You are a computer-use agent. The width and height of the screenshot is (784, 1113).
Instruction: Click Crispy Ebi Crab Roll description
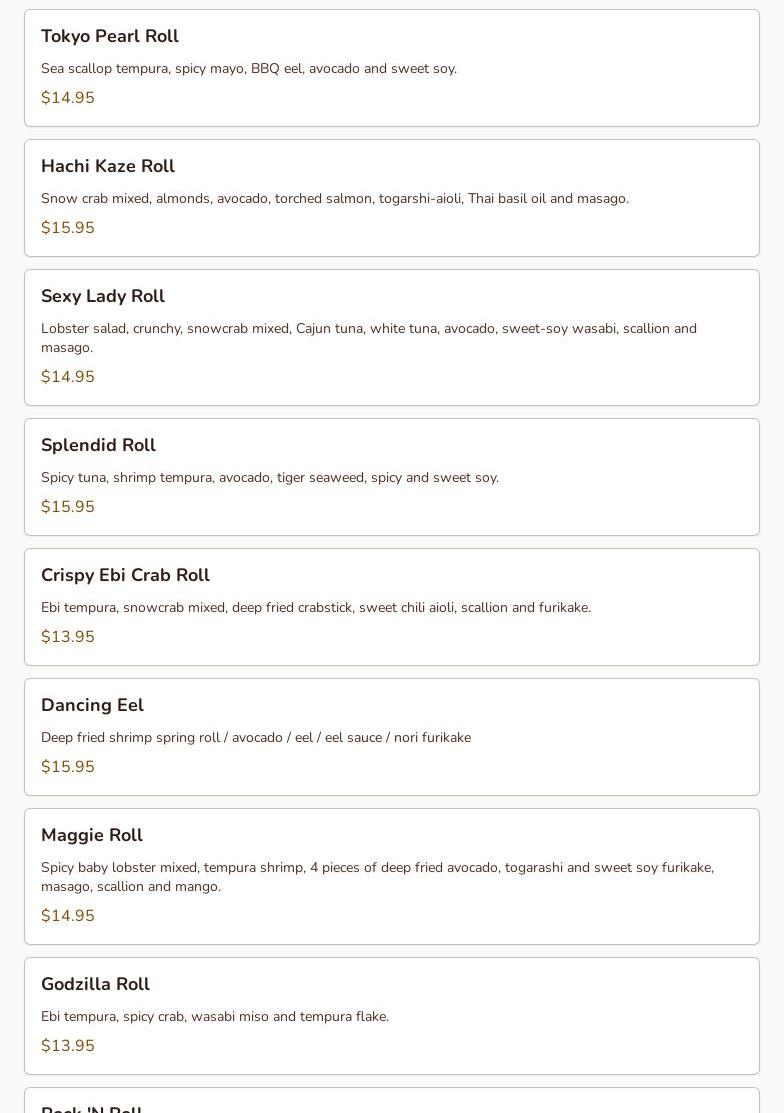coord(316,608)
